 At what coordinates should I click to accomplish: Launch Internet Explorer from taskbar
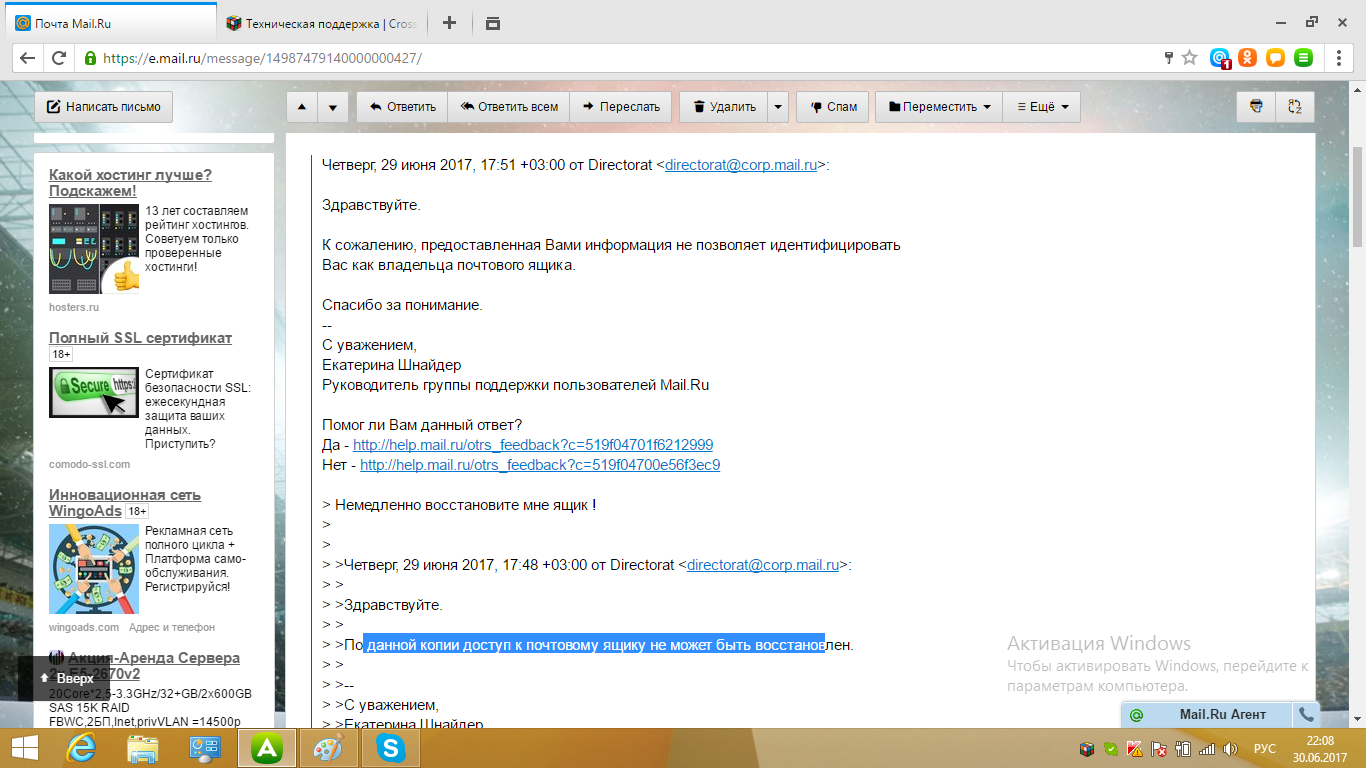[80, 748]
